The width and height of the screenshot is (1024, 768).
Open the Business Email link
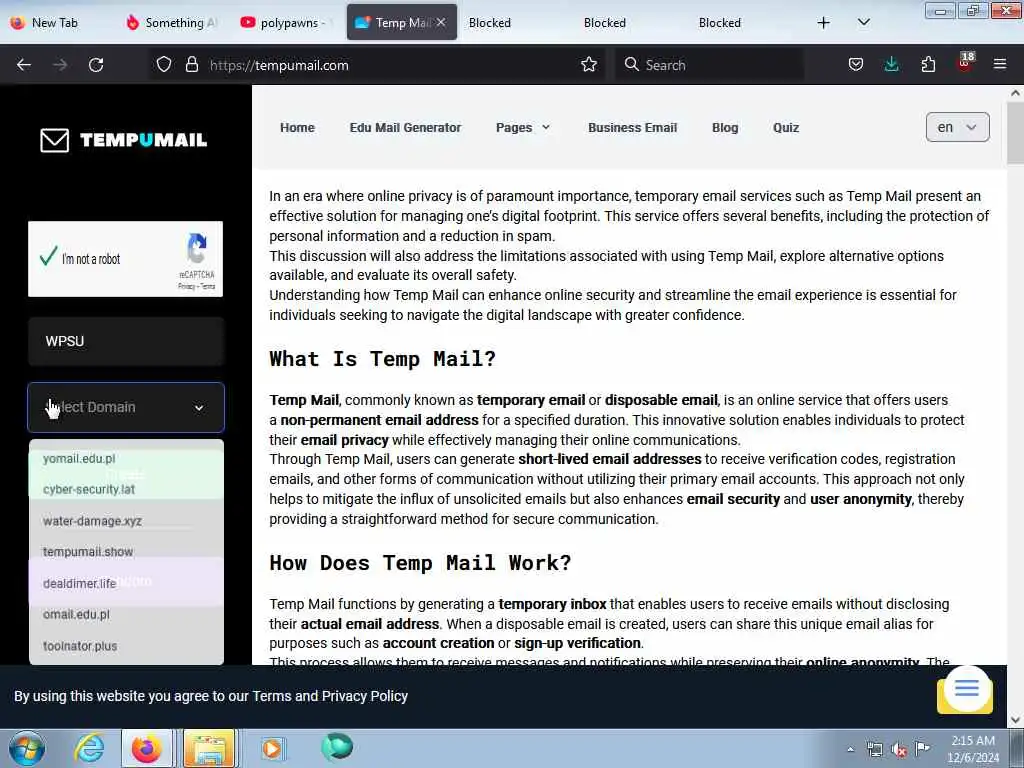[x=632, y=128]
